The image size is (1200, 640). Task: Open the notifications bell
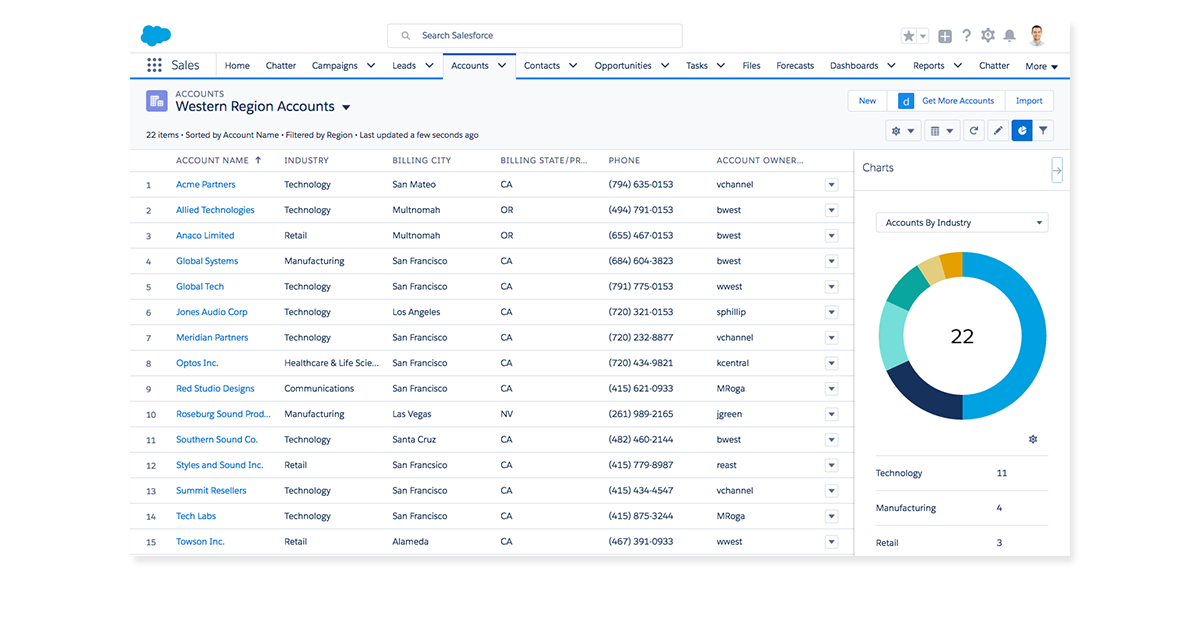(x=1010, y=36)
